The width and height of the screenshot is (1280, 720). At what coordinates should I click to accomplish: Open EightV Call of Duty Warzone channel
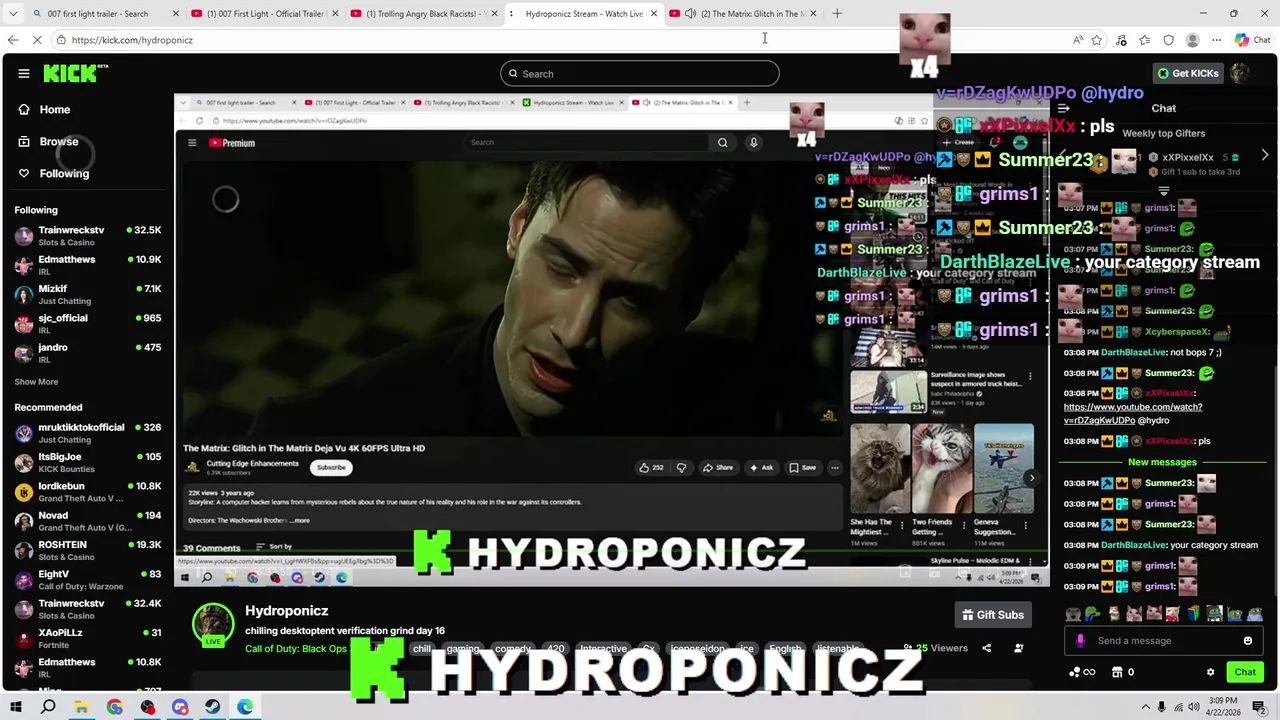(87, 579)
